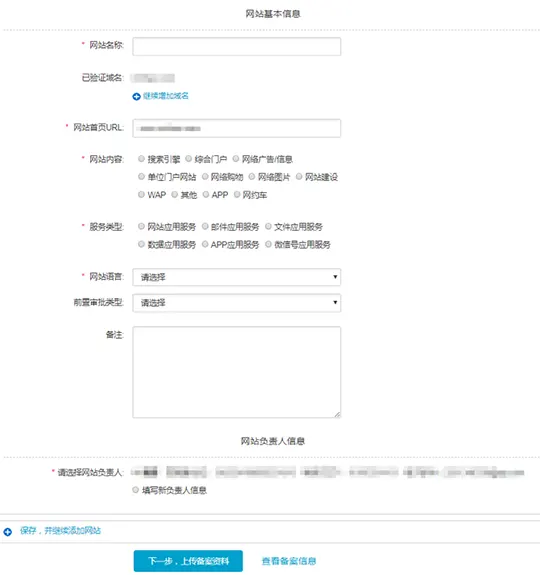
Task: Click the plus icon beside 继续增加域名
Action: point(136,96)
